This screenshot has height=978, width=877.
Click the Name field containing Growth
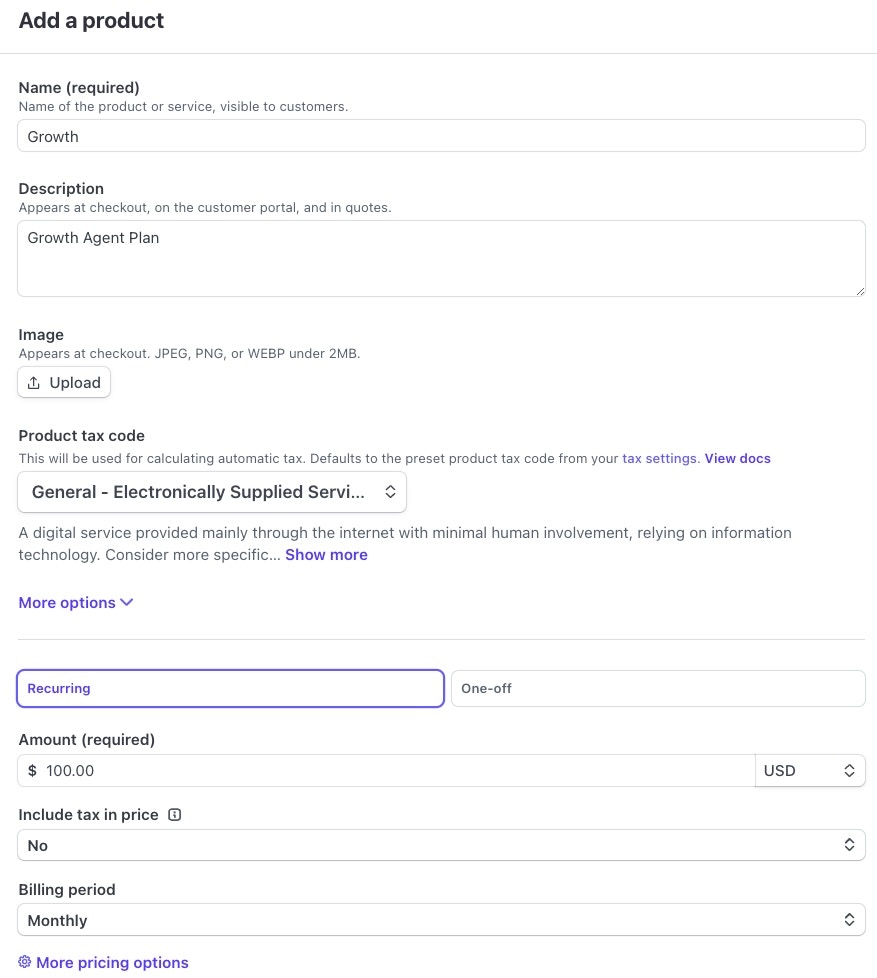(441, 135)
